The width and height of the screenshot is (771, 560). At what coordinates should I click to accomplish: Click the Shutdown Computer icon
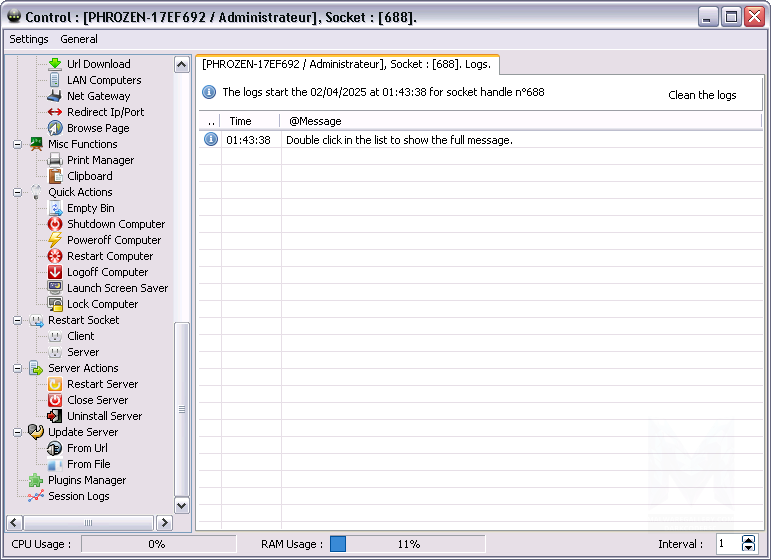click(55, 224)
